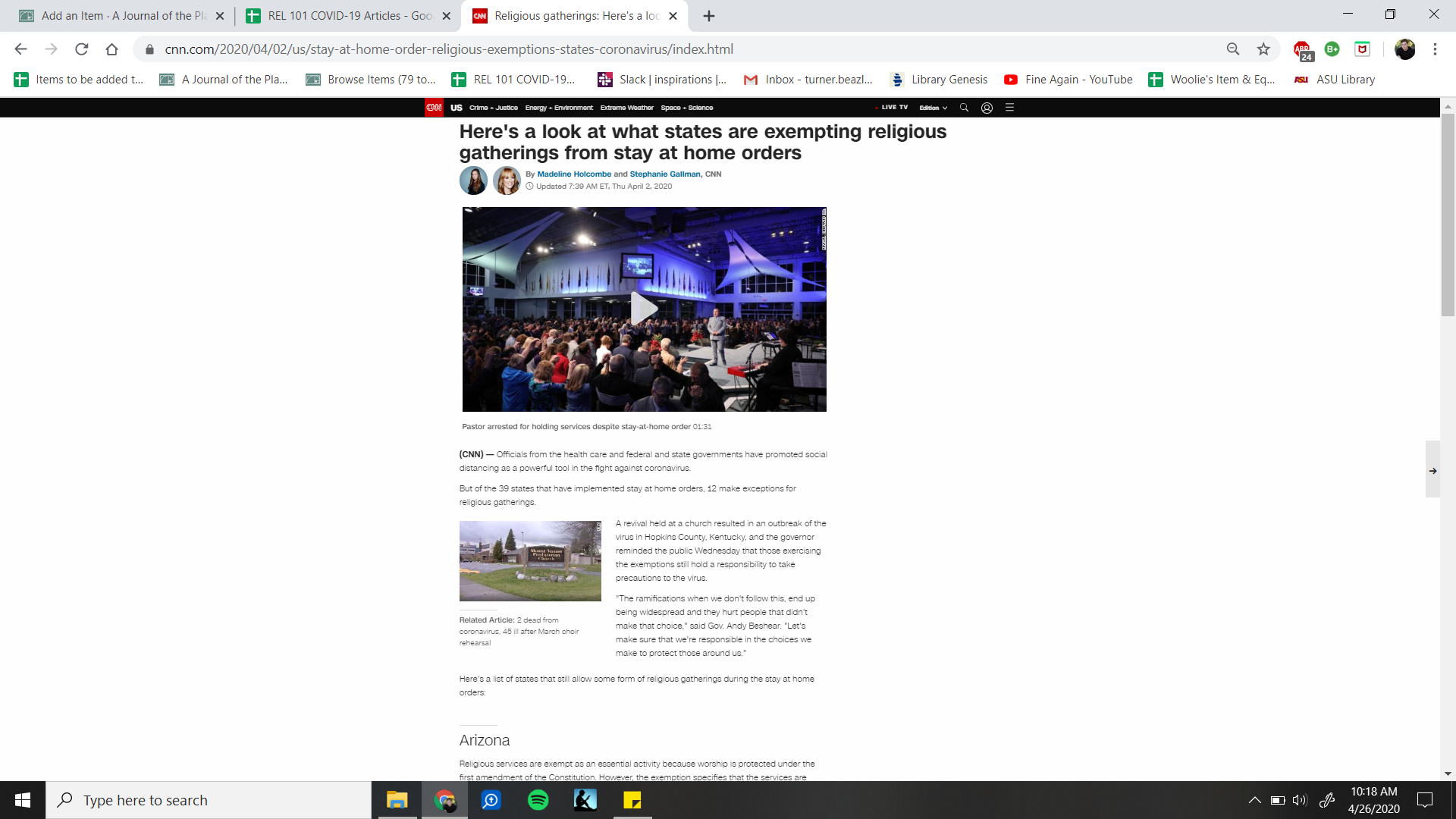
Task: Open Chrome's three-dot menu
Action: pos(1435,49)
